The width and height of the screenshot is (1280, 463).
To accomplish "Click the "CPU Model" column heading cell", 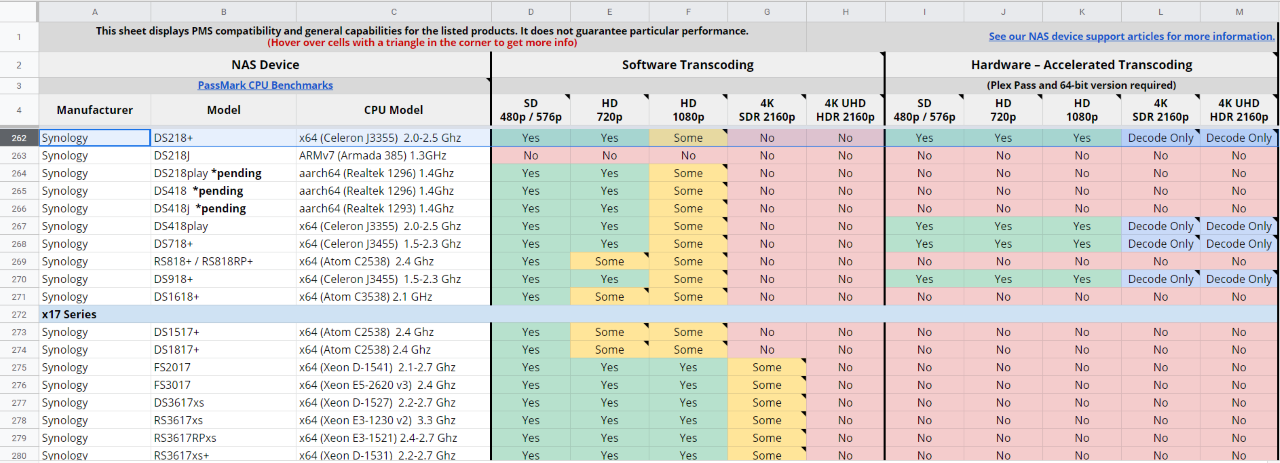I will 393,111.
